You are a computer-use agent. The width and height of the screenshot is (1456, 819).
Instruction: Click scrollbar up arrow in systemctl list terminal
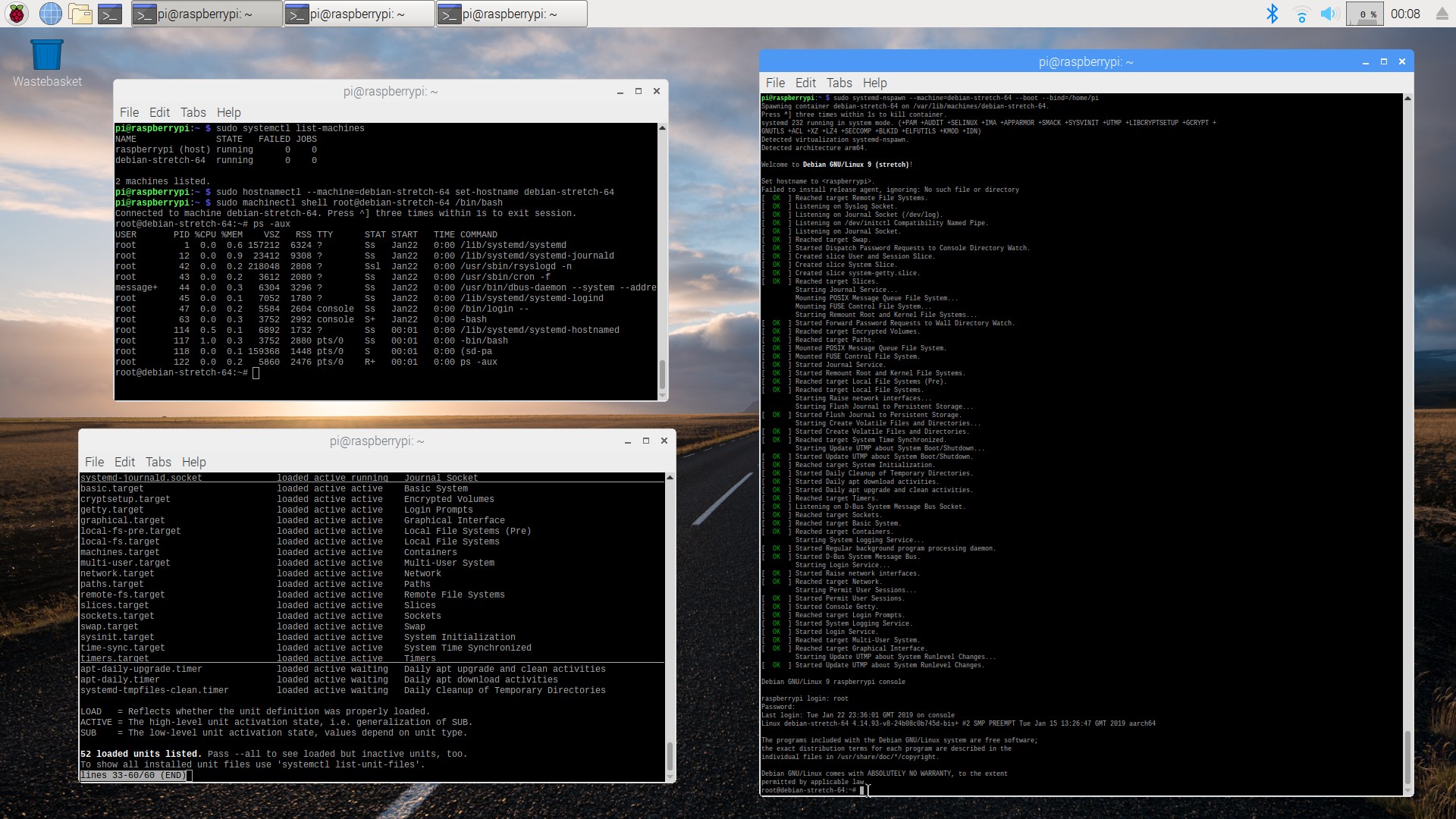coord(670,478)
